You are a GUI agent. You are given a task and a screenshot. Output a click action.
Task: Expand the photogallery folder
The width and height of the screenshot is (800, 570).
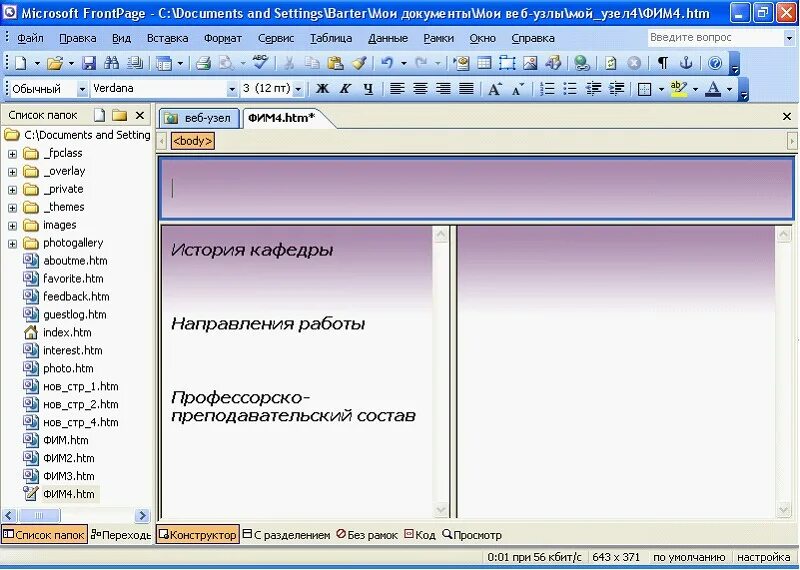(x=12, y=244)
